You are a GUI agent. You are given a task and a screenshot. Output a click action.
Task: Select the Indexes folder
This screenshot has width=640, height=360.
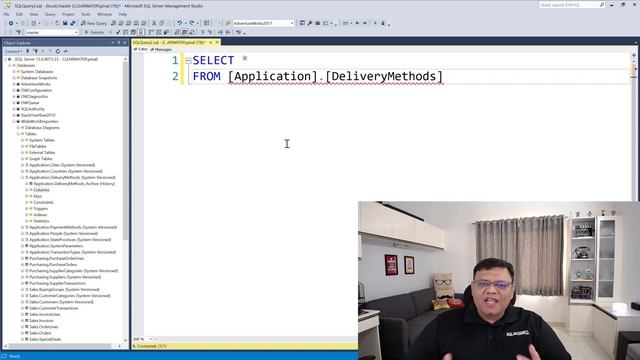tap(40, 215)
